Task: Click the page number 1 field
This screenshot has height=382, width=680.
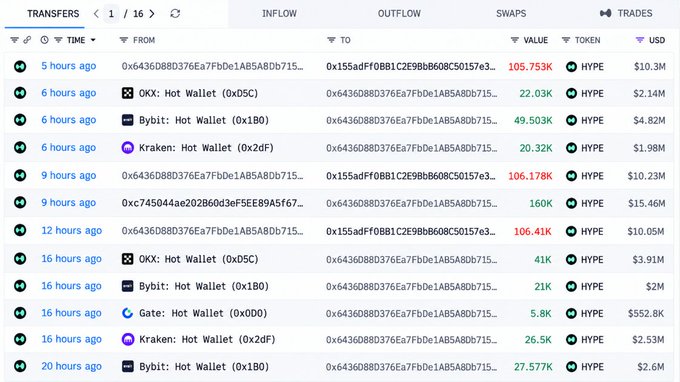Action: click(111, 14)
